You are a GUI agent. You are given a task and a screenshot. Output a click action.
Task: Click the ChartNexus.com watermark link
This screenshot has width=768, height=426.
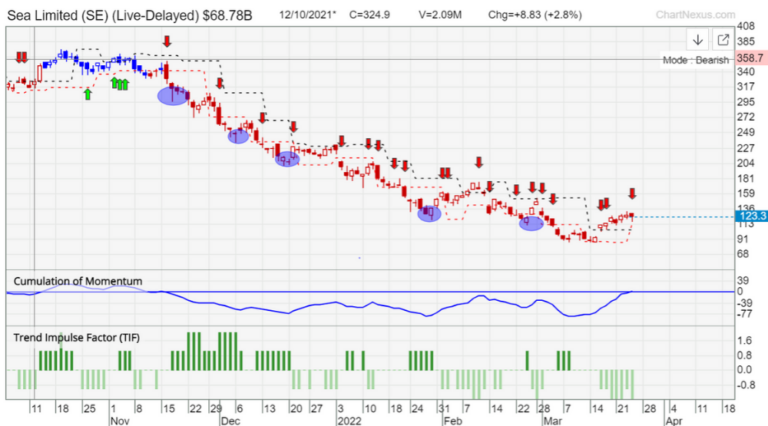pos(695,15)
